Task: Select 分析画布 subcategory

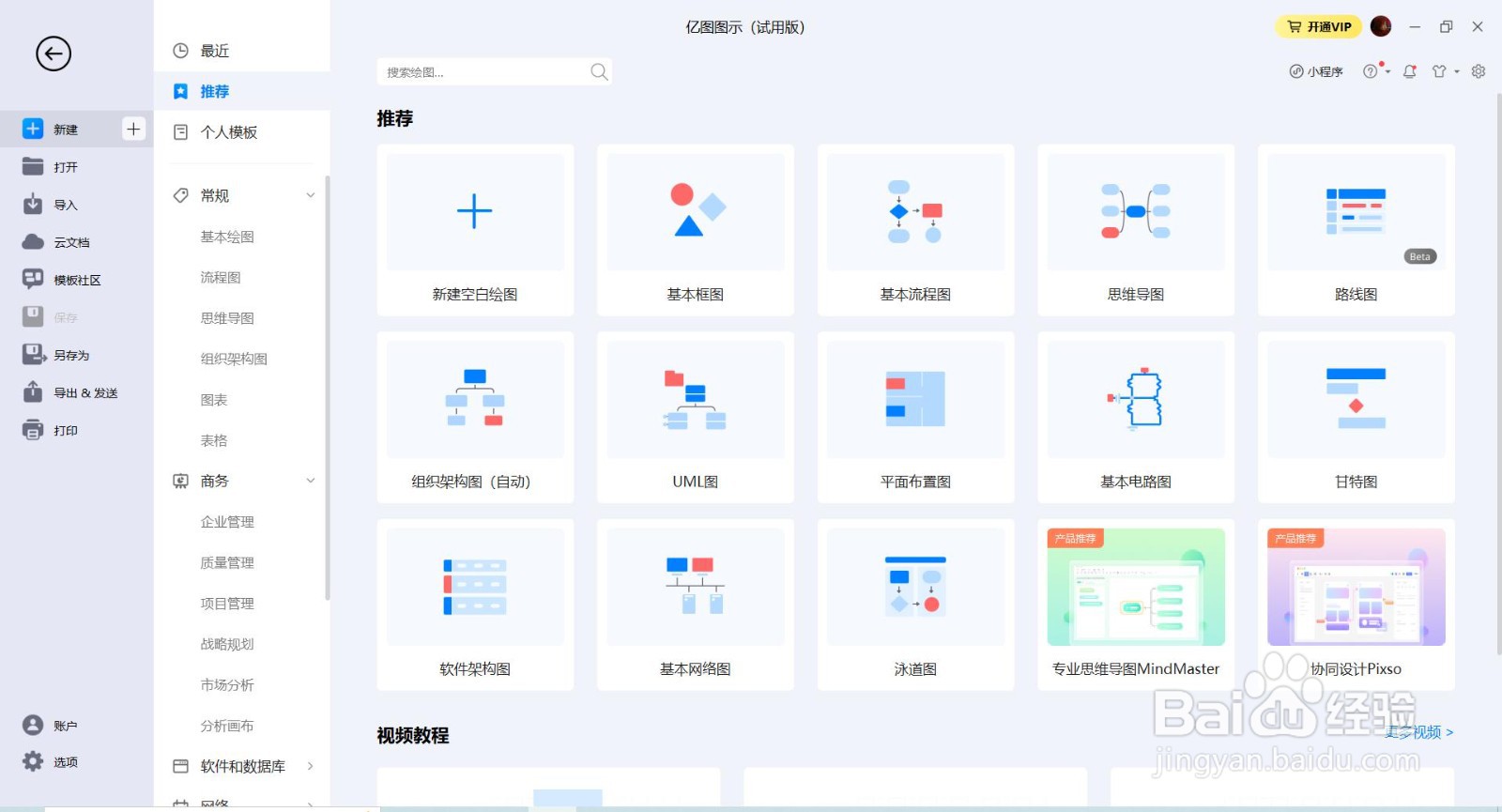Action: click(227, 726)
